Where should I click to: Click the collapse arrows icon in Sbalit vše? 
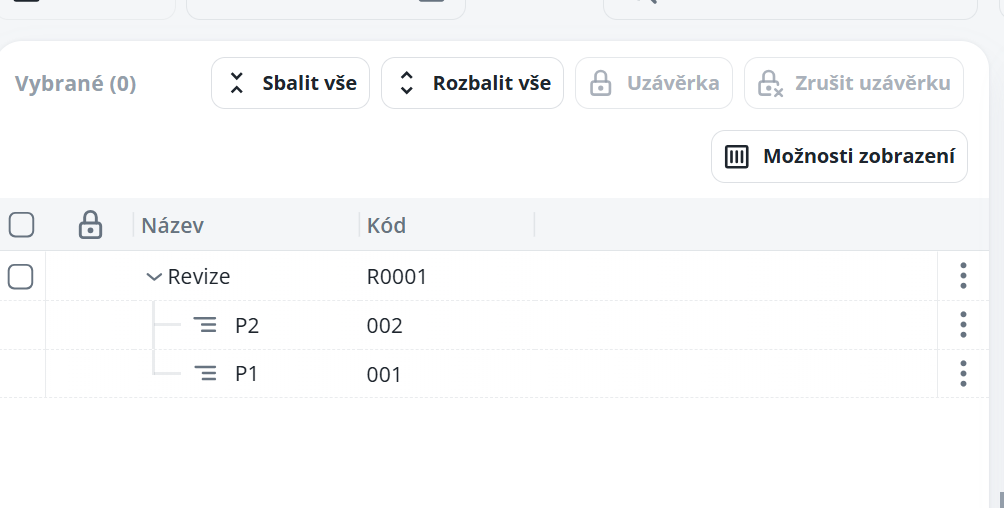[x=237, y=83]
